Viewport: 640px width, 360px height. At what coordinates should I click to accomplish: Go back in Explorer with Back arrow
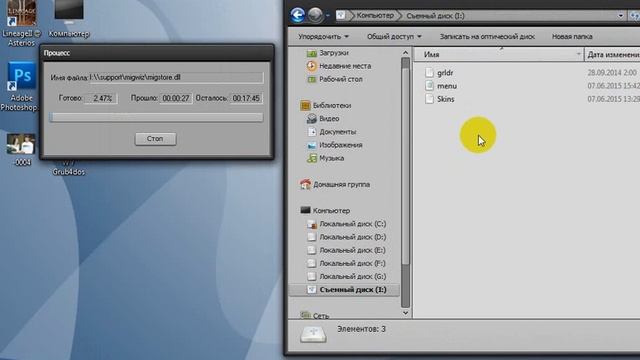point(298,16)
